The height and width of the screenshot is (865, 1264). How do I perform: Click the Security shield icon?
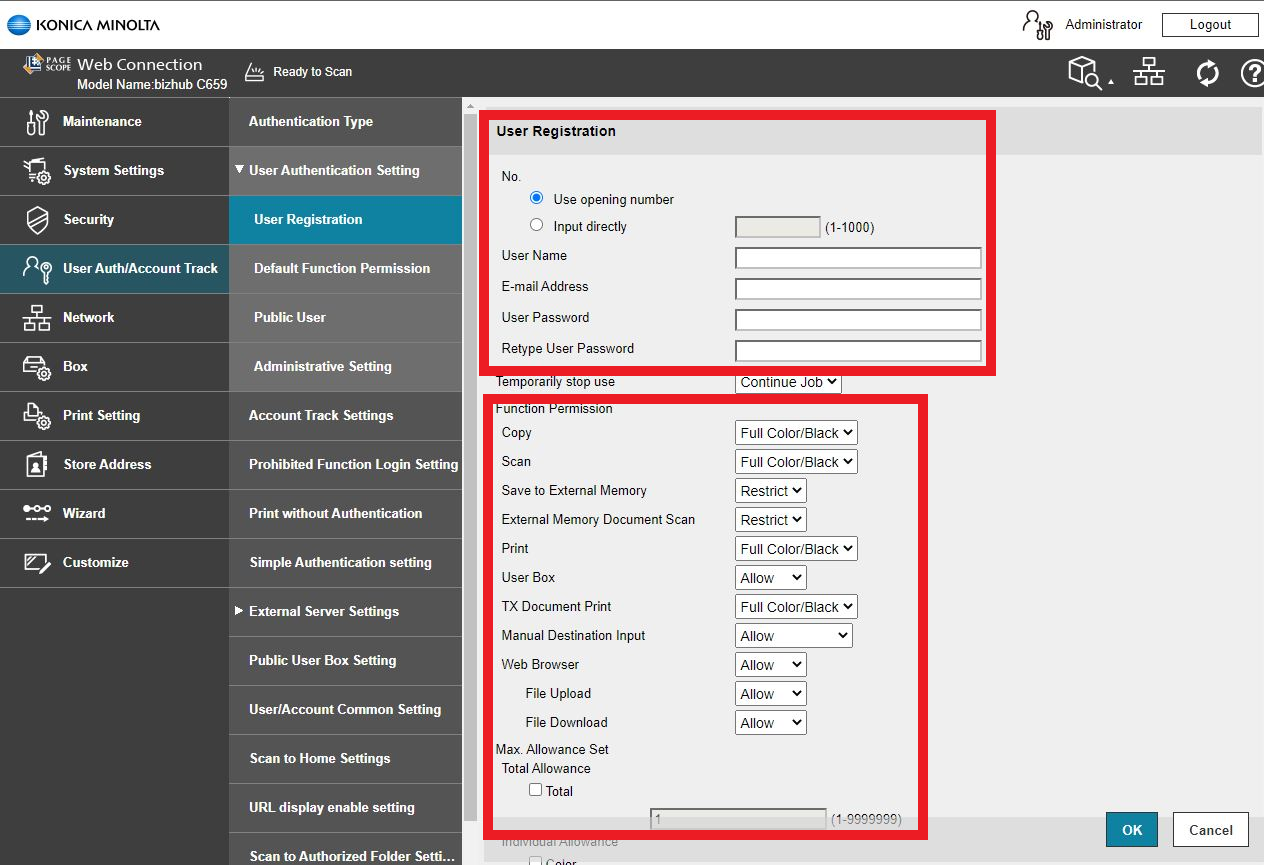click(37, 220)
